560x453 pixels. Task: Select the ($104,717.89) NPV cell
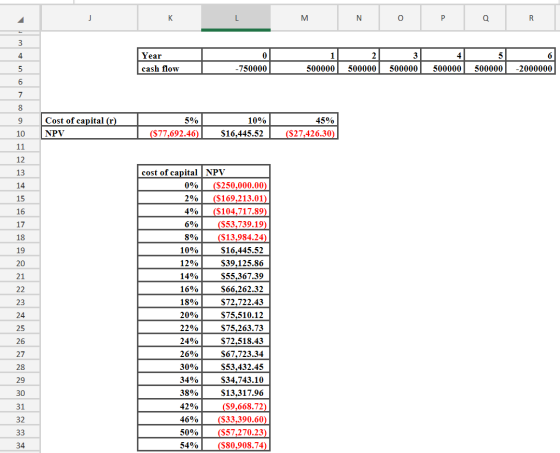pyautogui.click(x=236, y=211)
